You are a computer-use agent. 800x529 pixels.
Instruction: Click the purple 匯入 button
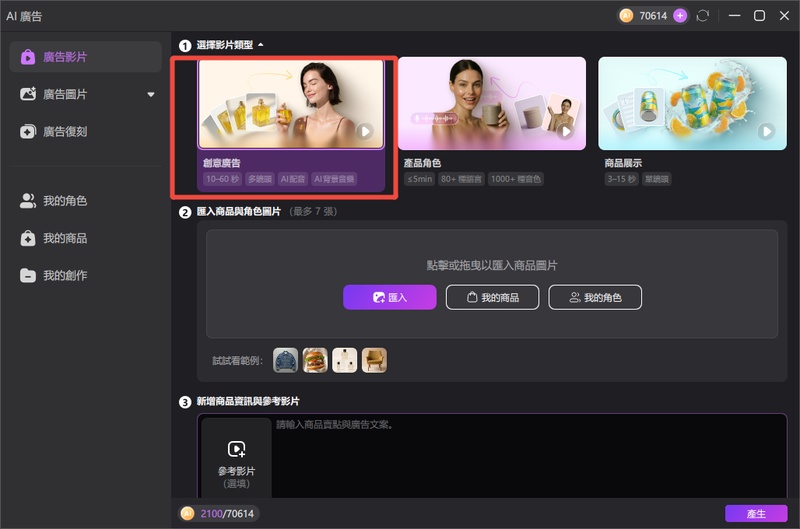click(x=390, y=297)
